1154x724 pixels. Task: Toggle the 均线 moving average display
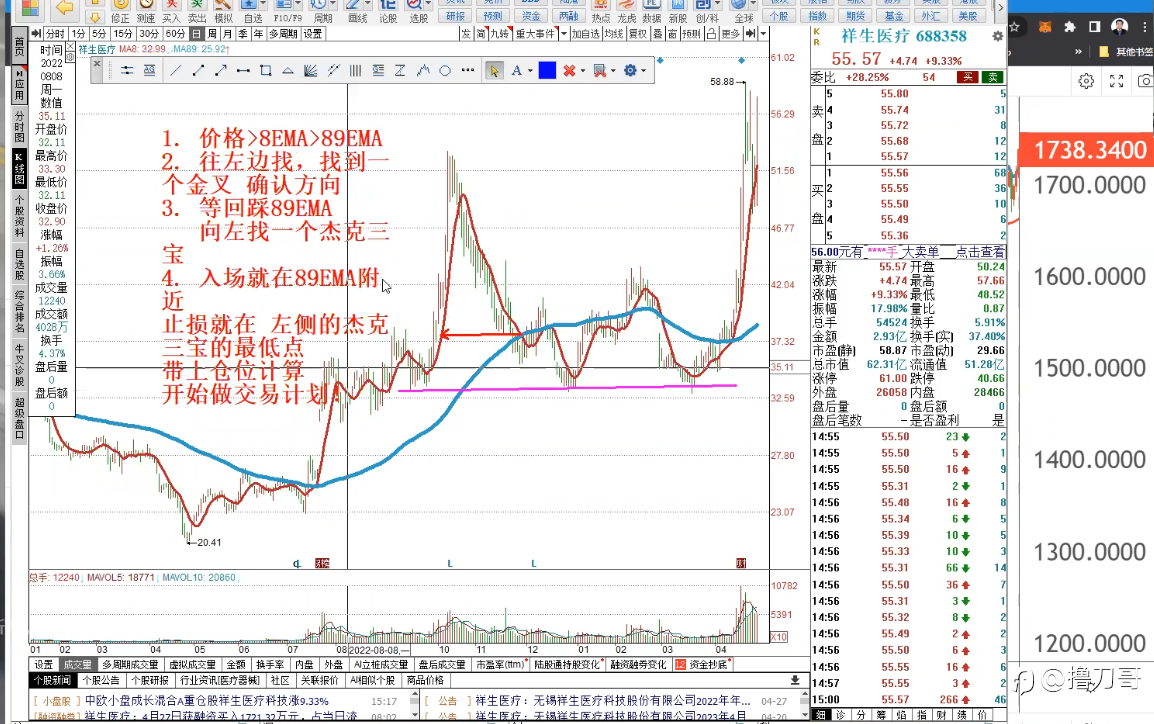coord(614,34)
